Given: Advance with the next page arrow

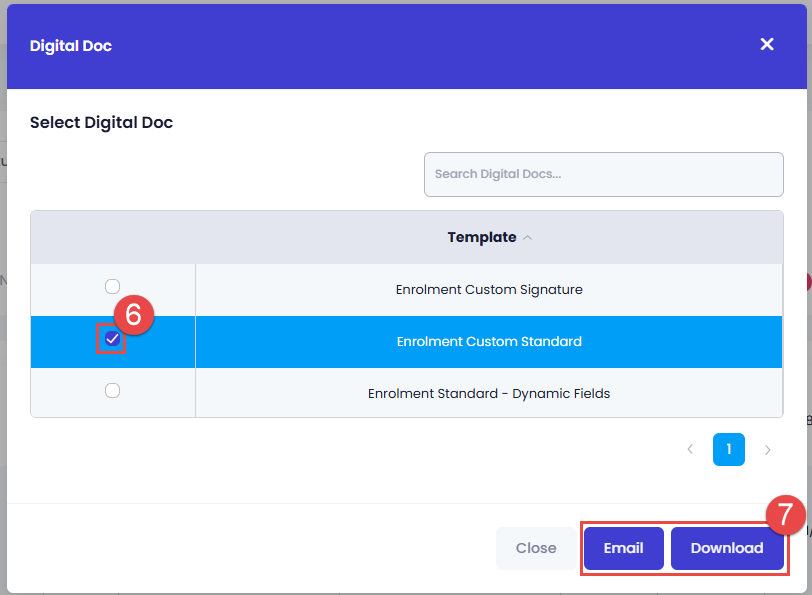Looking at the screenshot, I should click(x=768, y=450).
